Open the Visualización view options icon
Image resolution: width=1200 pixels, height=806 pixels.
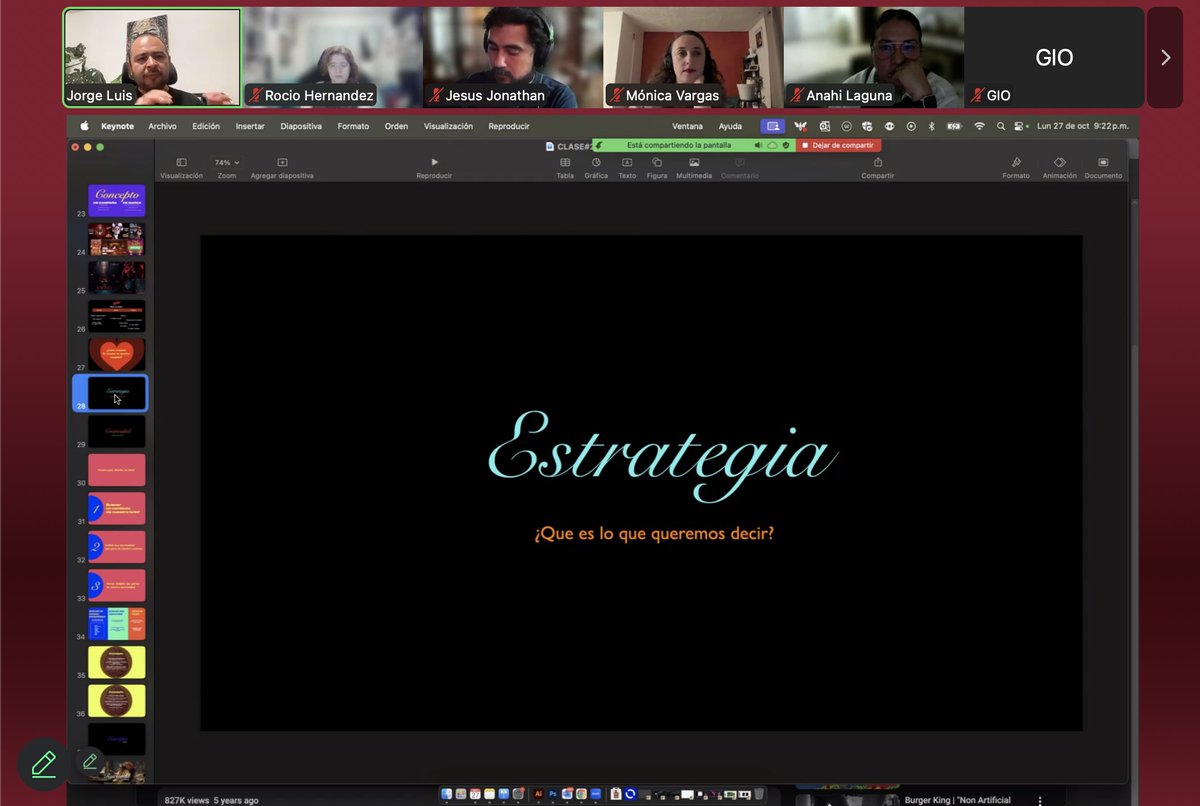pos(181,162)
